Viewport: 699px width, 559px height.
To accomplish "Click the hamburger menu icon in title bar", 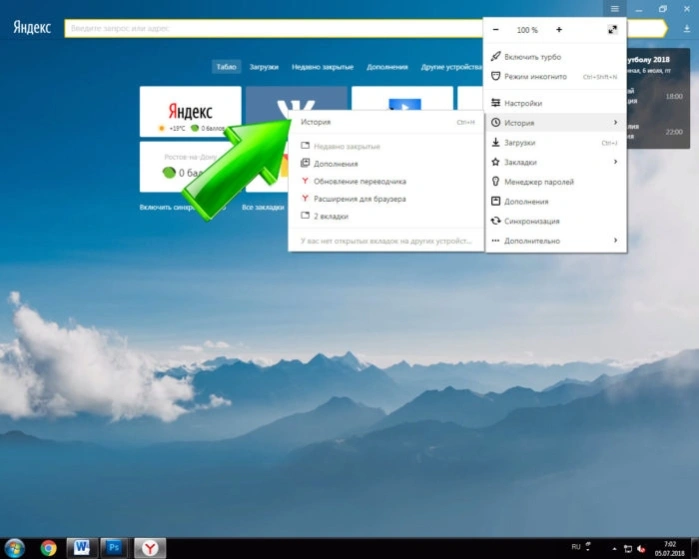I will coord(615,9).
